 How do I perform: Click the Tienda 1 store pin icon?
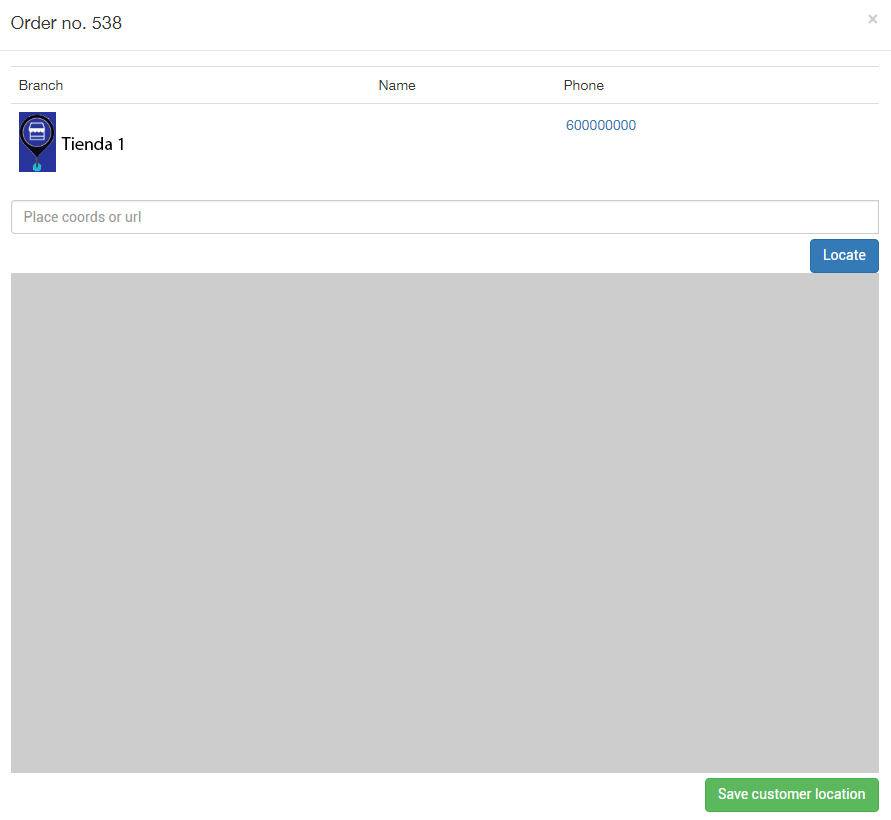(38, 142)
